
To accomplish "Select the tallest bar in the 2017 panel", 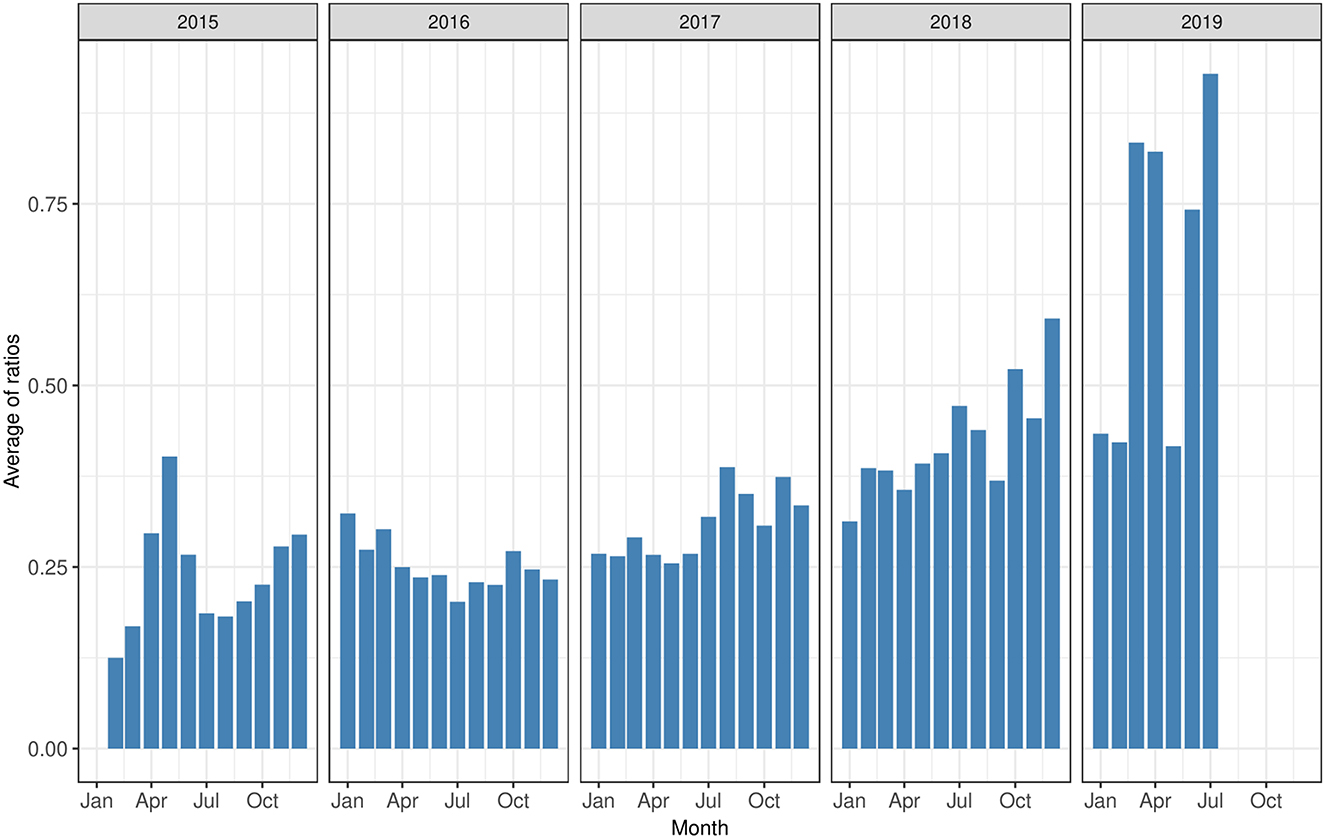I will pos(727,608).
